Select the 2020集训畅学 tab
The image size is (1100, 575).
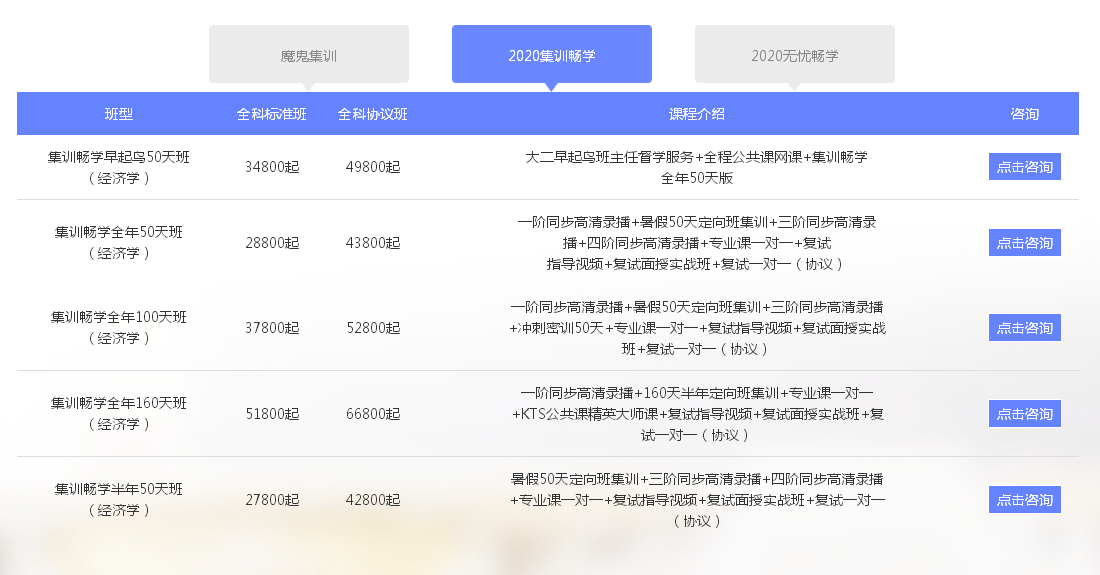click(x=552, y=55)
